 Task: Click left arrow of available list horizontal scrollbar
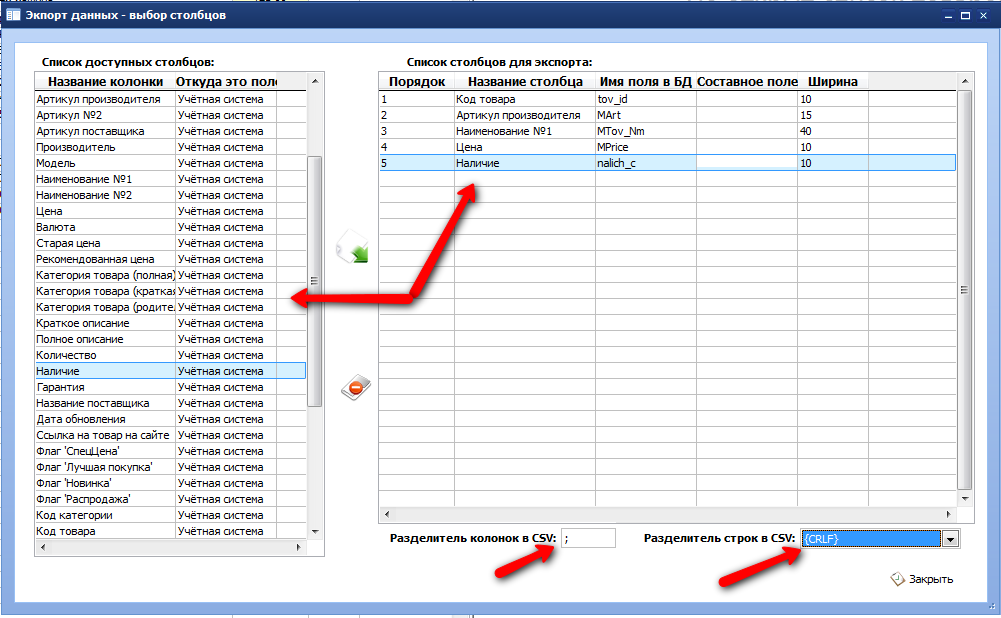pos(43,547)
